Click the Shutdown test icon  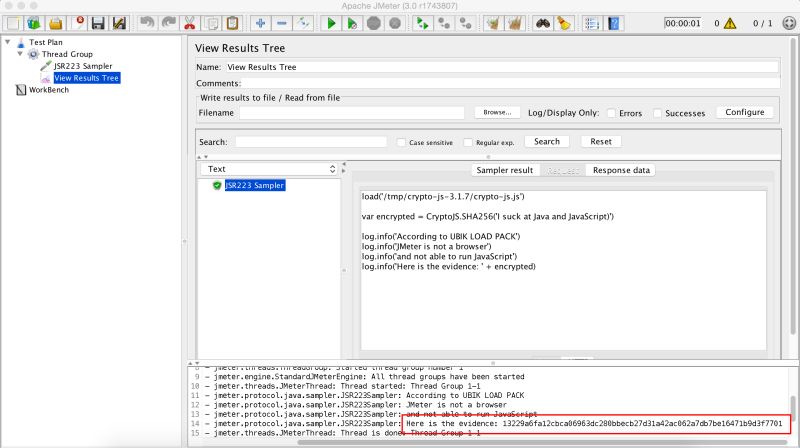395,23
